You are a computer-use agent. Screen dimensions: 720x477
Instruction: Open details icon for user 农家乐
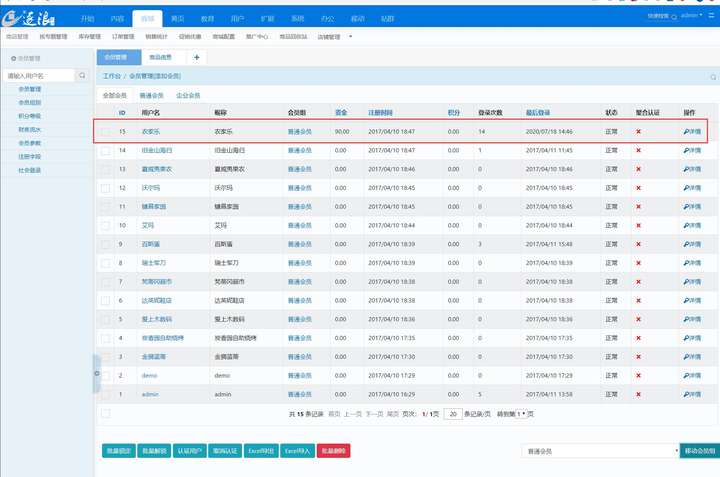click(692, 131)
